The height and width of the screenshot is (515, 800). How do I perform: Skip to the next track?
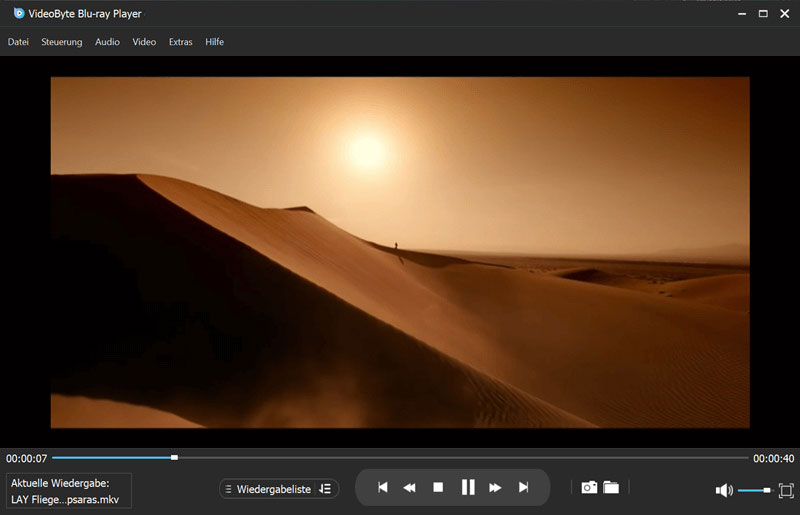(523, 487)
